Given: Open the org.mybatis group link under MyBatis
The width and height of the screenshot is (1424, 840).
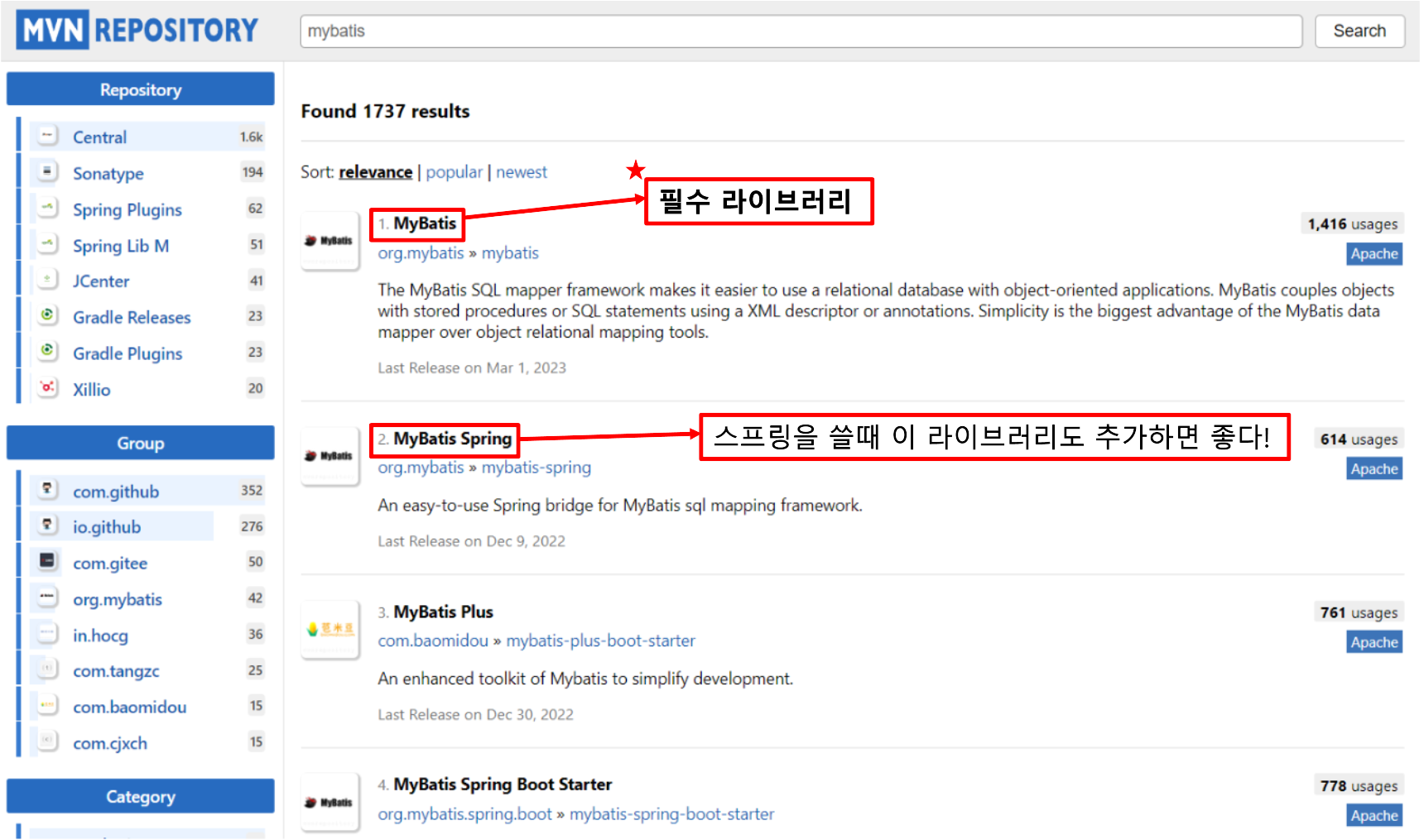Looking at the screenshot, I should (421, 253).
